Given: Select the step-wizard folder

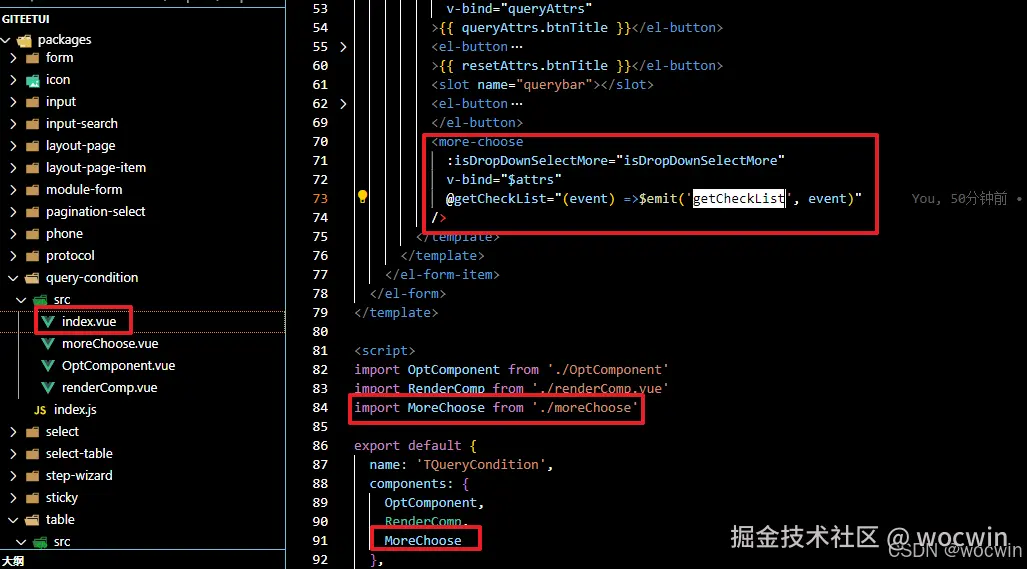Looking at the screenshot, I should (79, 476).
